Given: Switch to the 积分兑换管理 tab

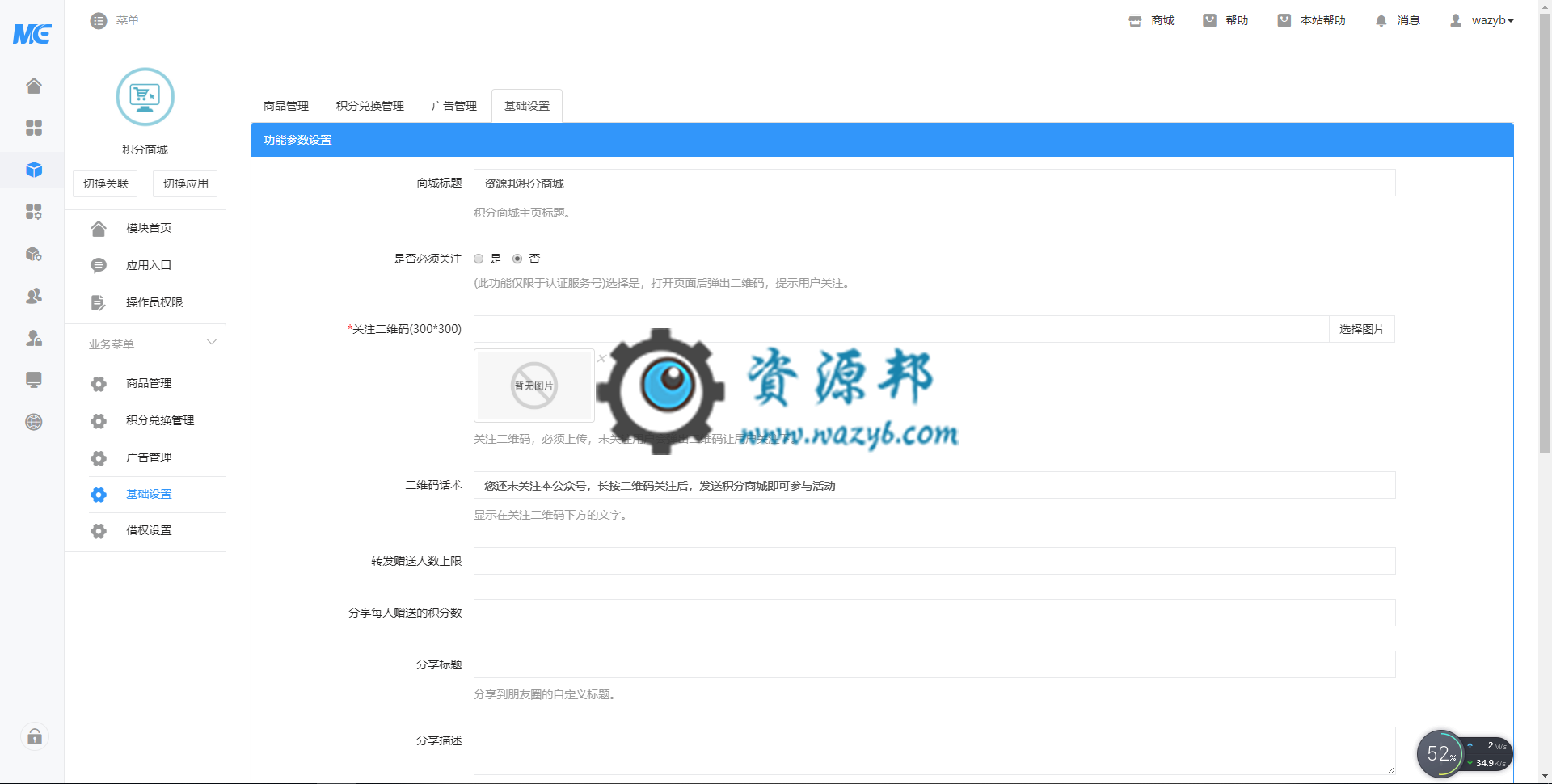Looking at the screenshot, I should (370, 106).
